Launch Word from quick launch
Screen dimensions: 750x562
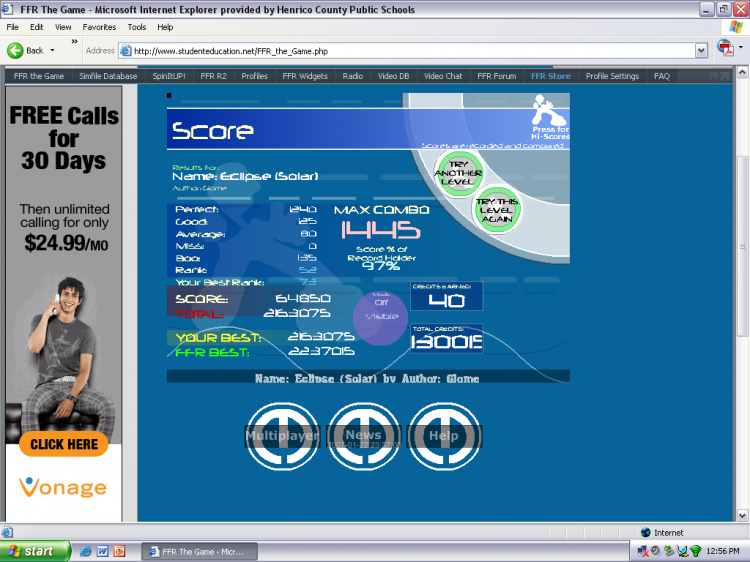coord(102,551)
